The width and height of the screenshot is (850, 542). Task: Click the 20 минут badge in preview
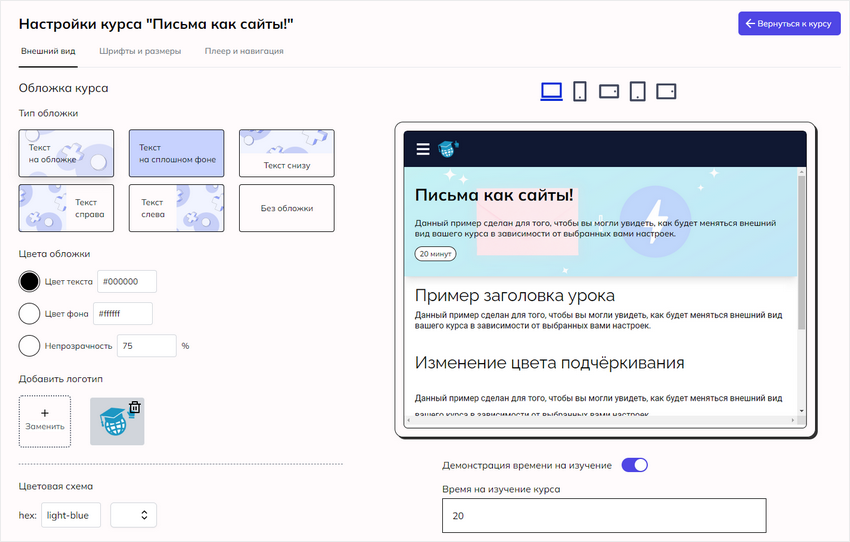coord(435,254)
